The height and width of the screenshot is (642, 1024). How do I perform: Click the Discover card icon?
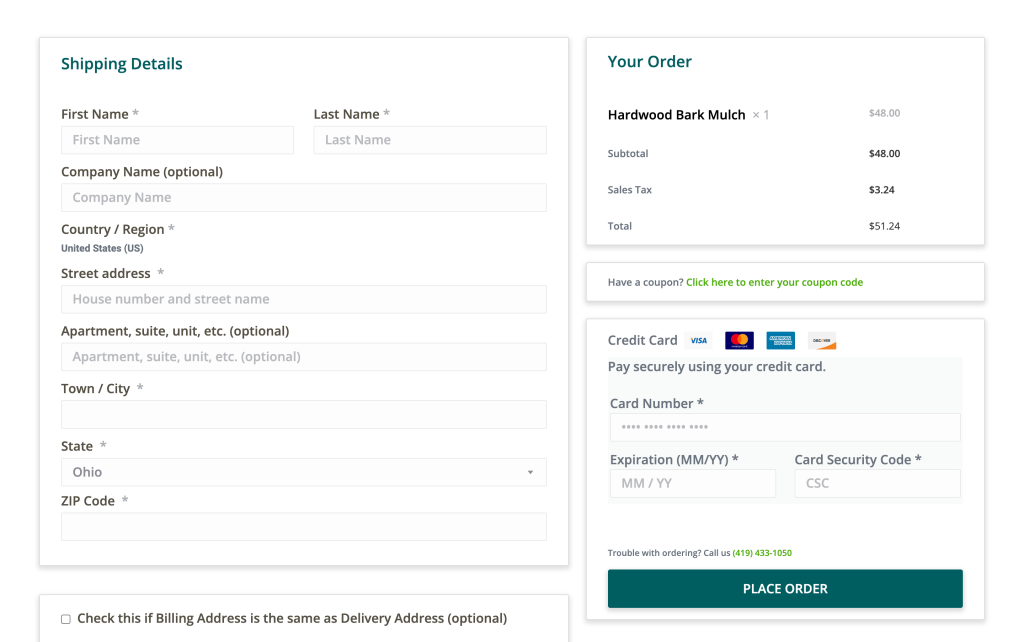pyautogui.click(x=821, y=340)
